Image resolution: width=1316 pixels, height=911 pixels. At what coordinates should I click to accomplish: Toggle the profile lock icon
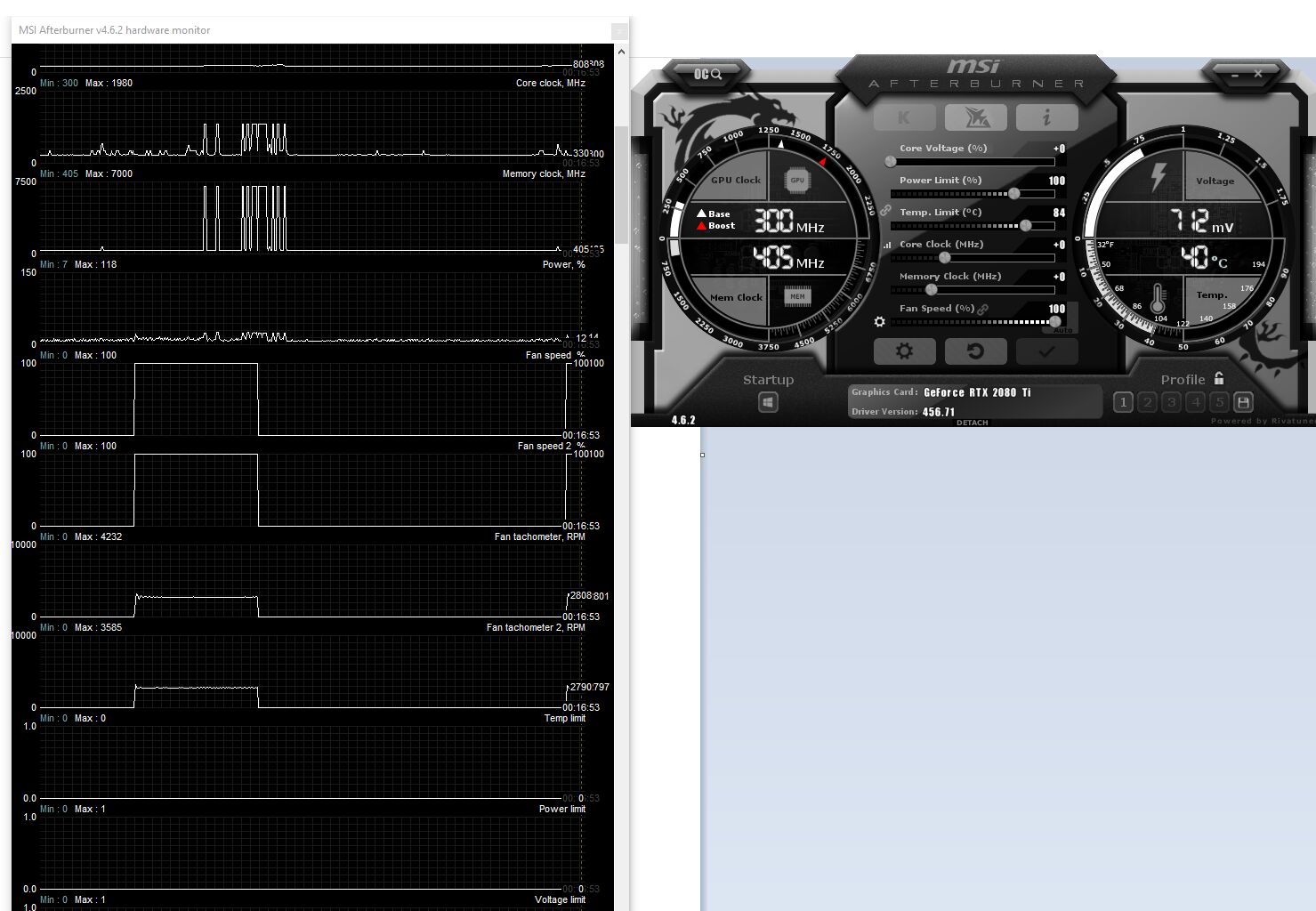pos(1219,378)
